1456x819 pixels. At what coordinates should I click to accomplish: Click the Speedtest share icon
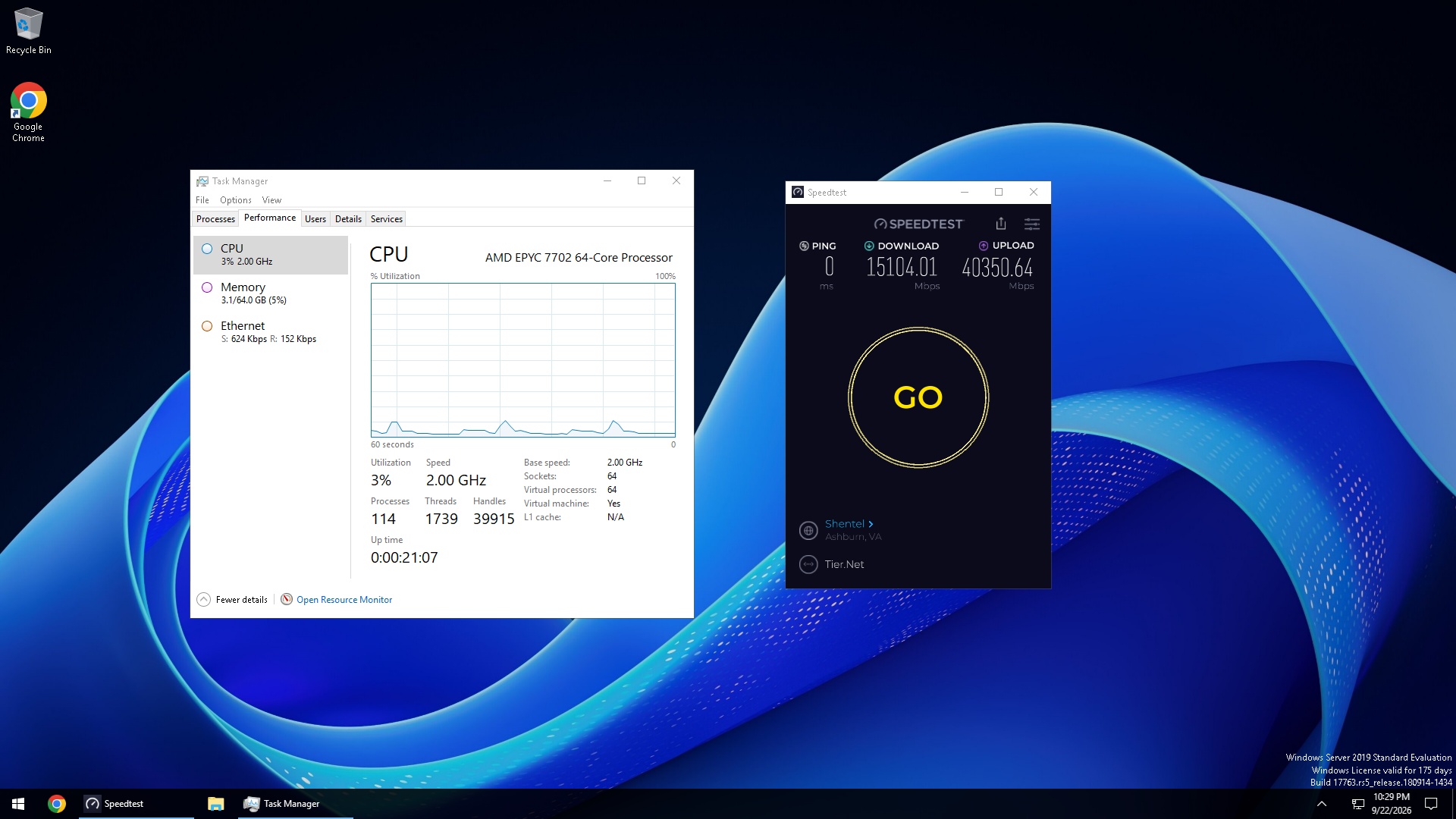1001,224
